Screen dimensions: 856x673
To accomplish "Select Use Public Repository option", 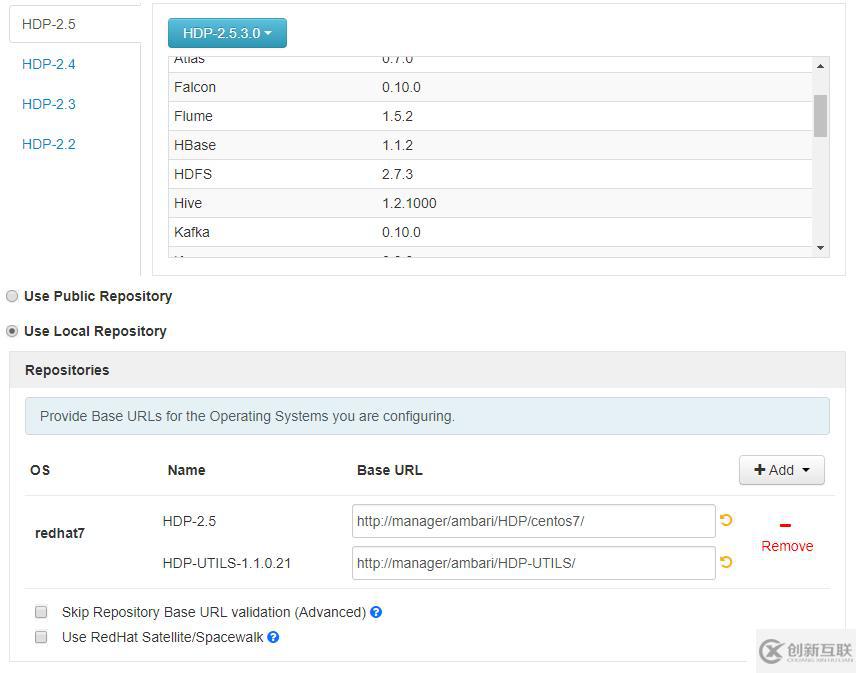I will coord(12,296).
